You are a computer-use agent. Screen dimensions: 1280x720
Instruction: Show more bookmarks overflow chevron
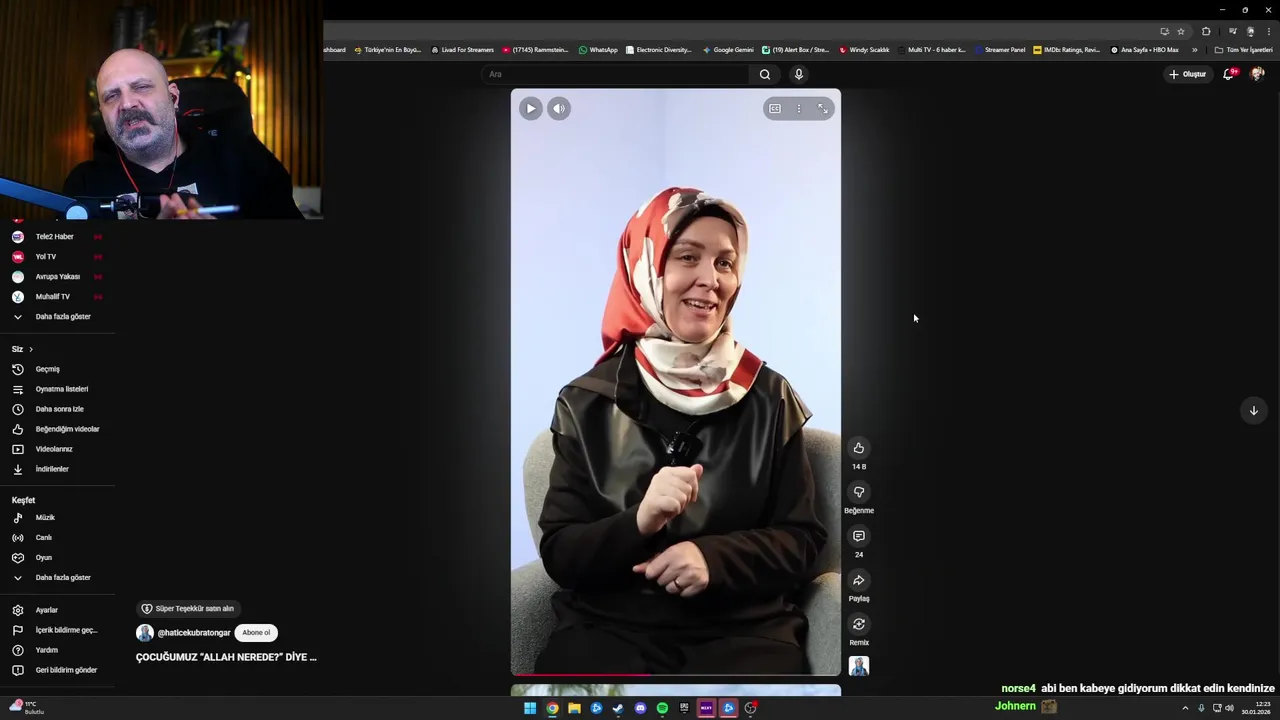tap(1194, 50)
